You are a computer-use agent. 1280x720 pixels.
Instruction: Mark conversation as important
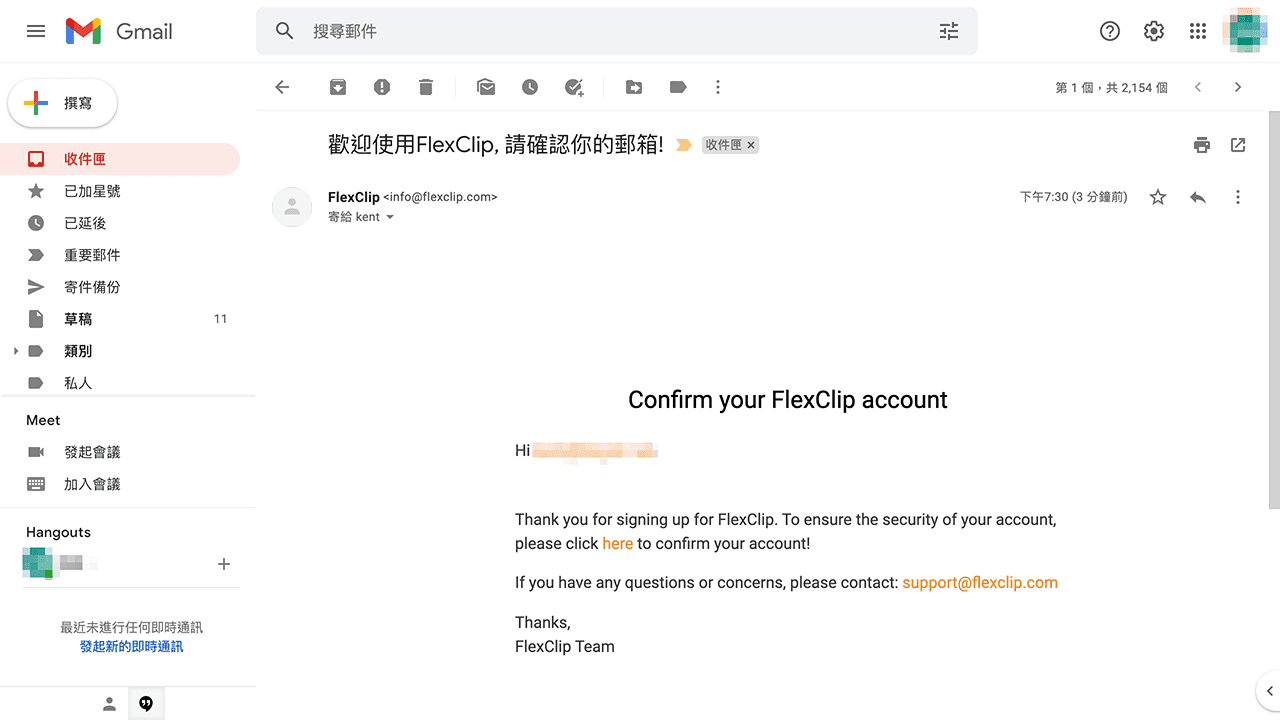(x=684, y=145)
